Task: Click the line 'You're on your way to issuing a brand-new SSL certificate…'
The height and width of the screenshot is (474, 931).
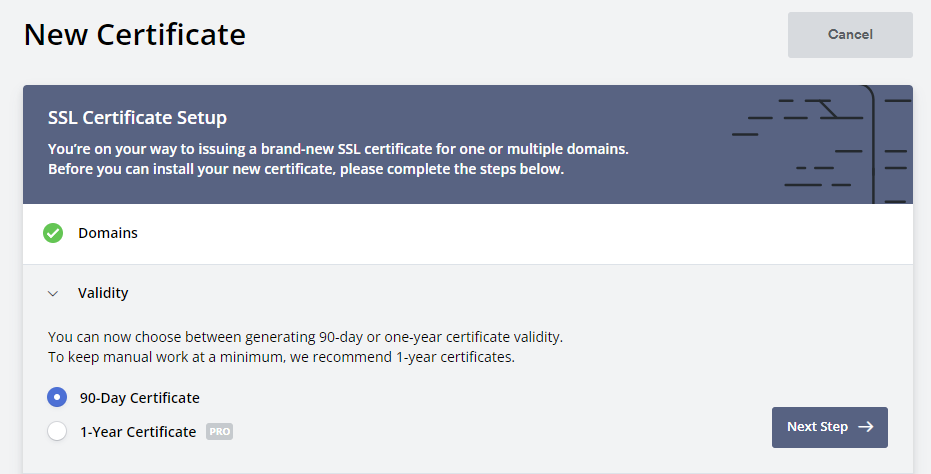Action: (x=338, y=149)
